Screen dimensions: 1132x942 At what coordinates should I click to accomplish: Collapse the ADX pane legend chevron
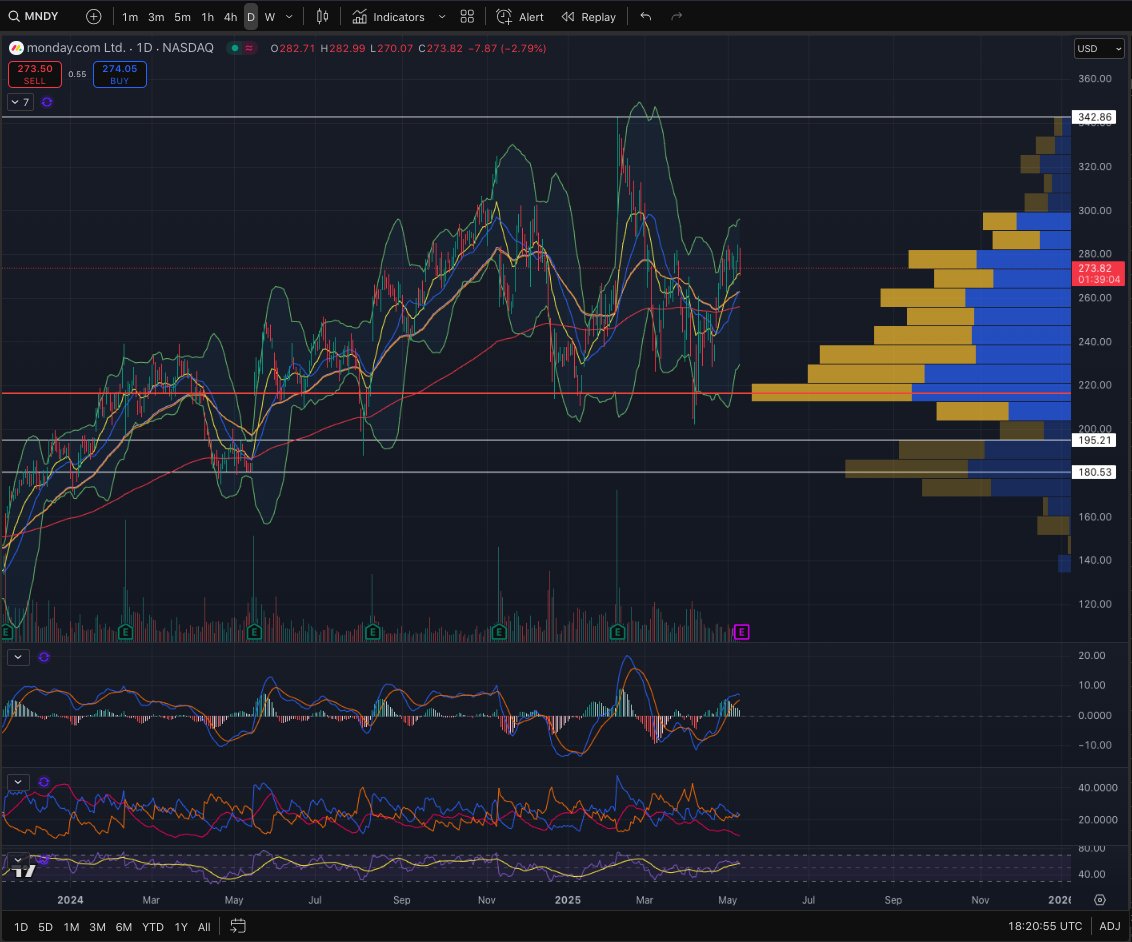(x=18, y=782)
